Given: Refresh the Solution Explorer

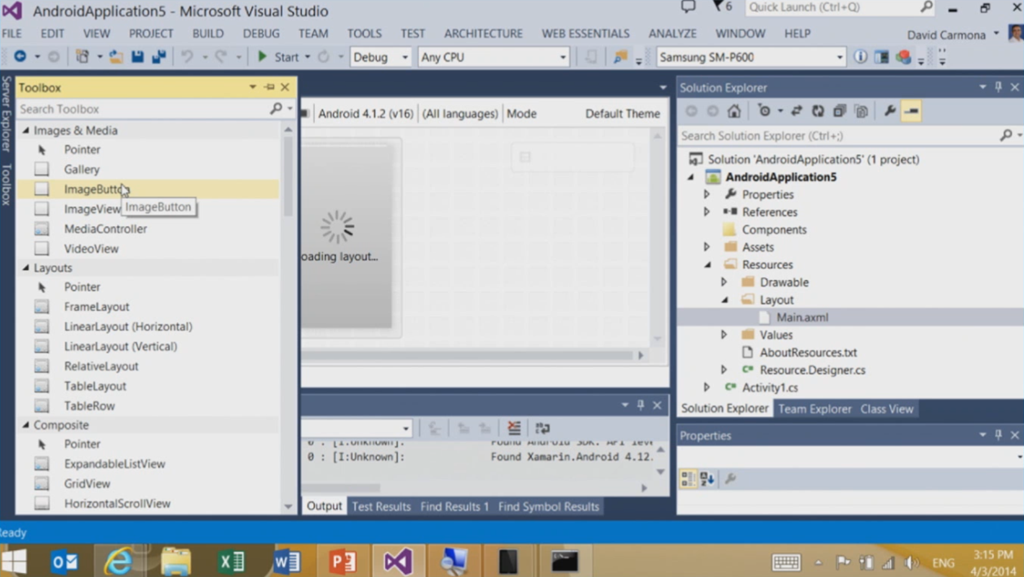Looking at the screenshot, I should coord(818,111).
